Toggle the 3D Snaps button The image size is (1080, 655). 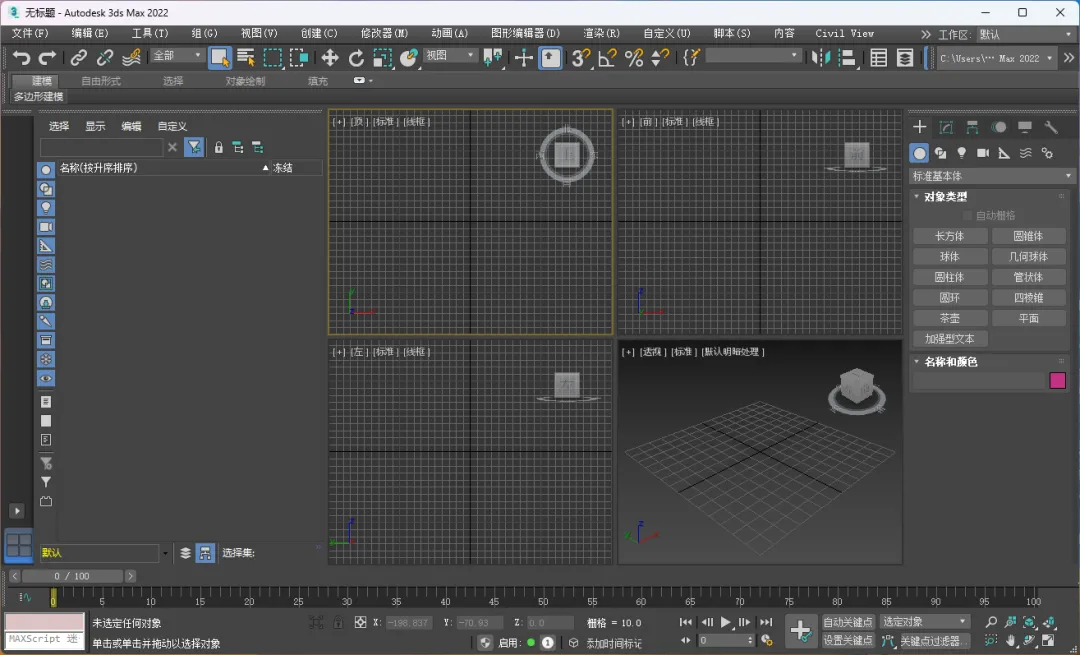581,58
